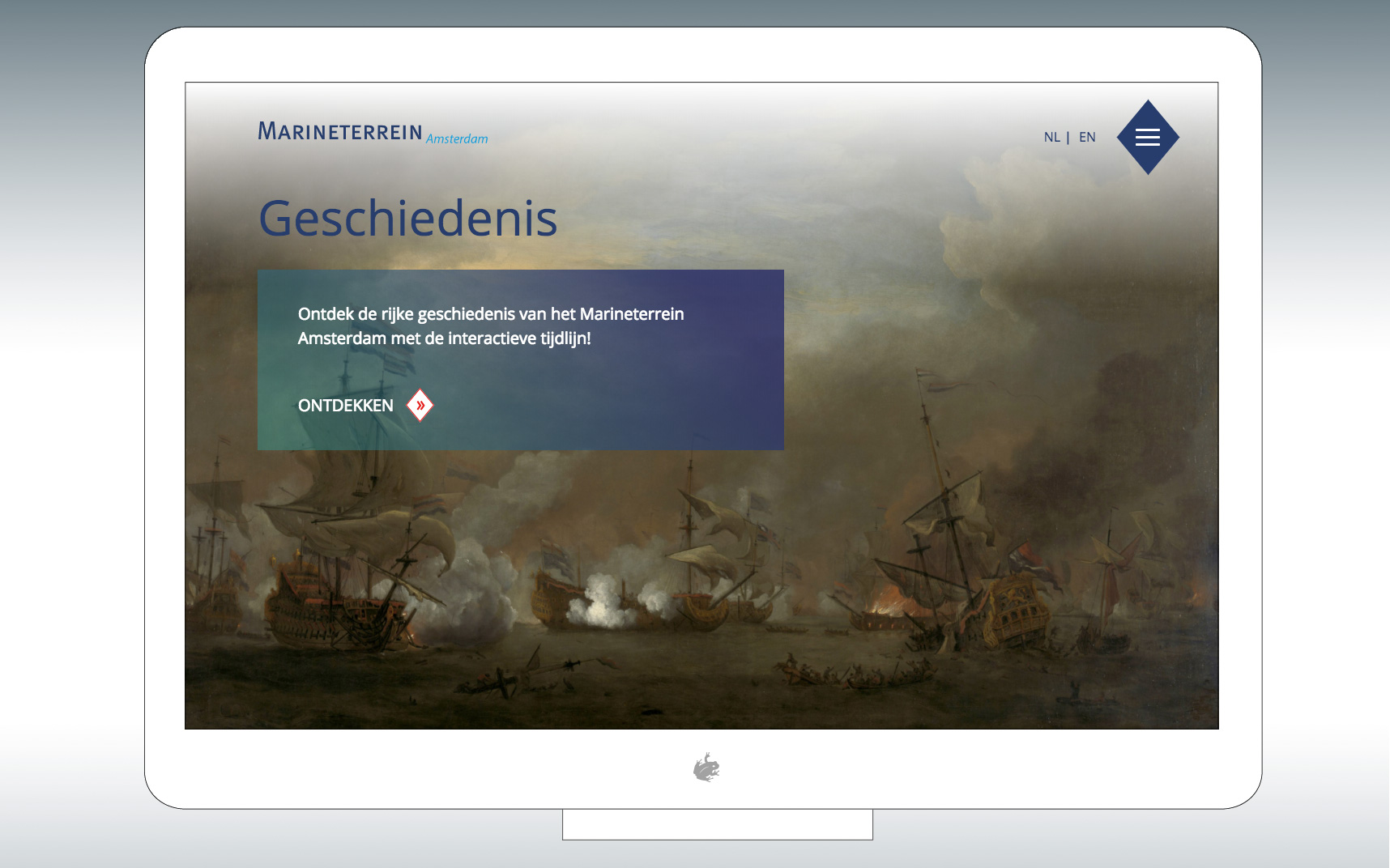Viewport: 1390px width, 868px height.
Task: Click the Geschiedenis heading
Action: [408, 219]
